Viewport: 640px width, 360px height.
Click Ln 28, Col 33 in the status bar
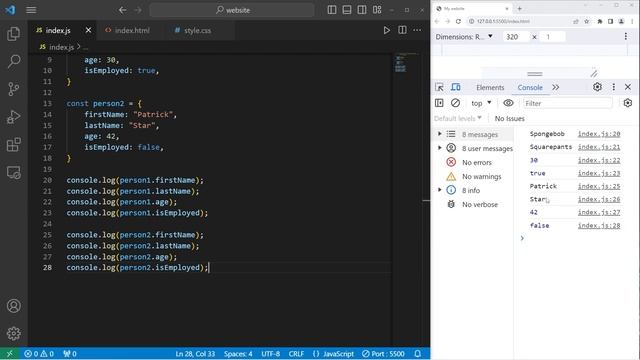click(195, 353)
